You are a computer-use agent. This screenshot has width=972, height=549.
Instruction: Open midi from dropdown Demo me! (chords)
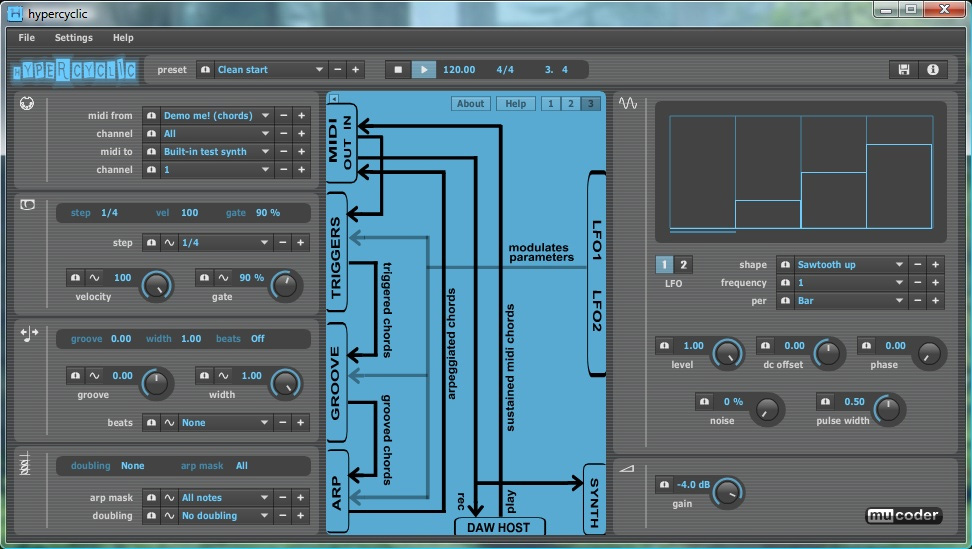pos(216,115)
